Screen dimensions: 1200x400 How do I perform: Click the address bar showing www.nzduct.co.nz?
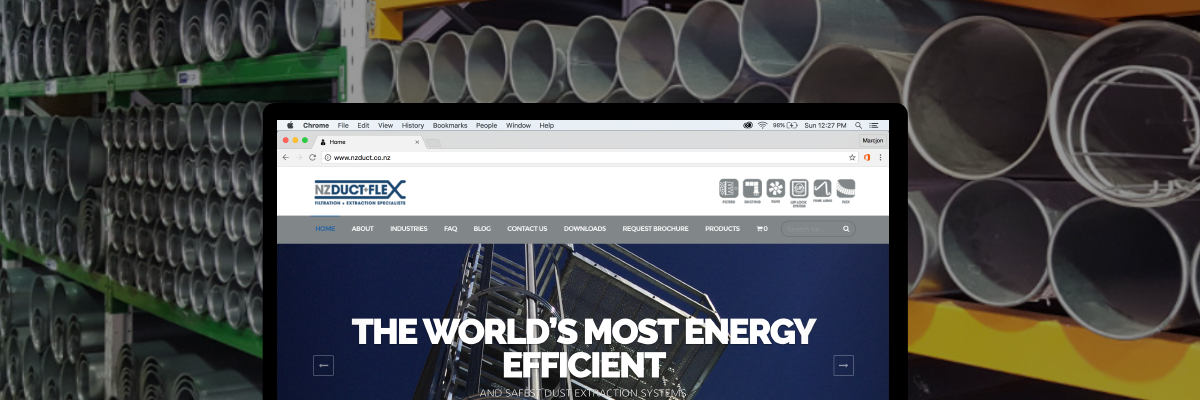point(590,157)
